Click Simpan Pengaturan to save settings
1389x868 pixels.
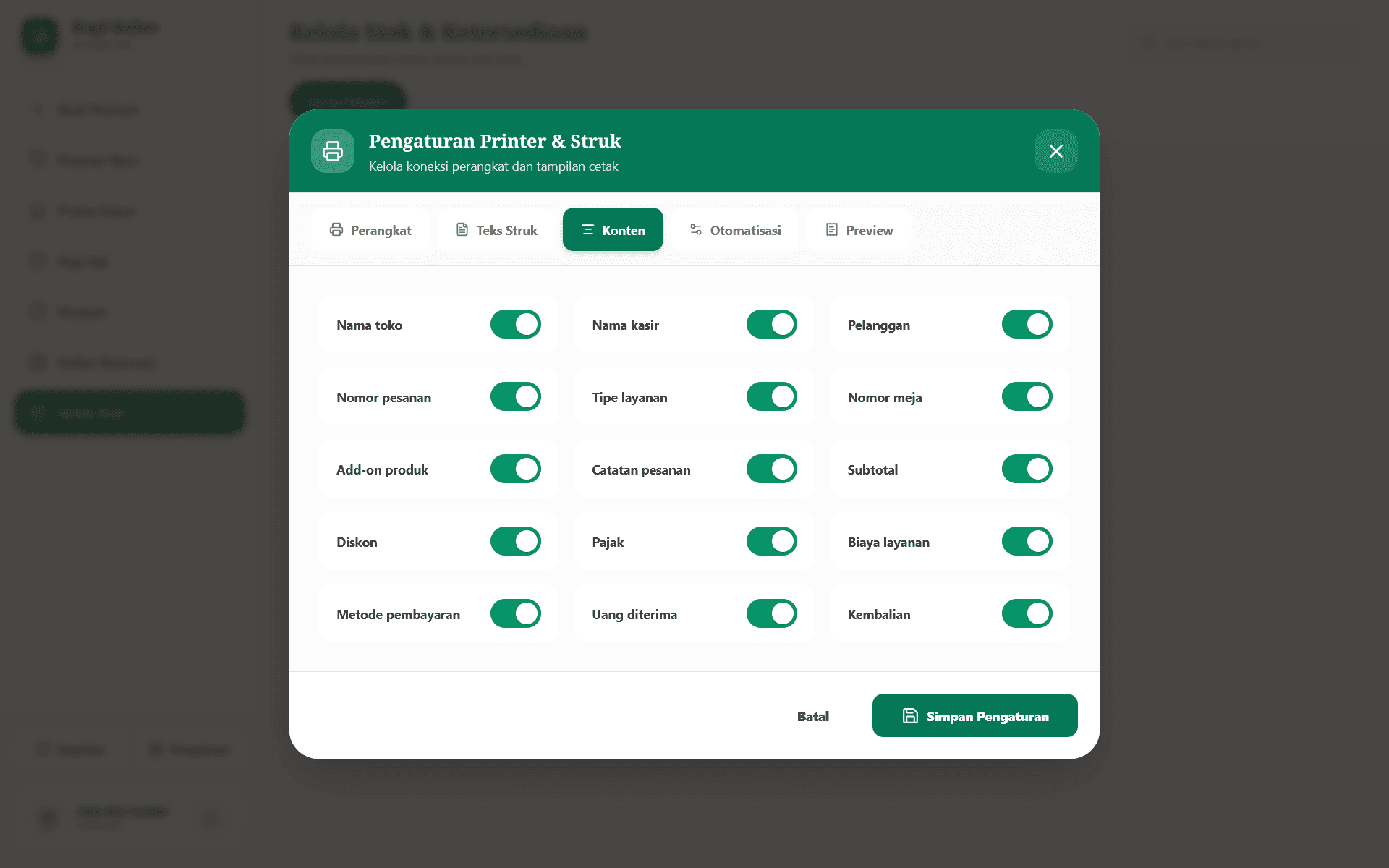pyautogui.click(x=974, y=716)
